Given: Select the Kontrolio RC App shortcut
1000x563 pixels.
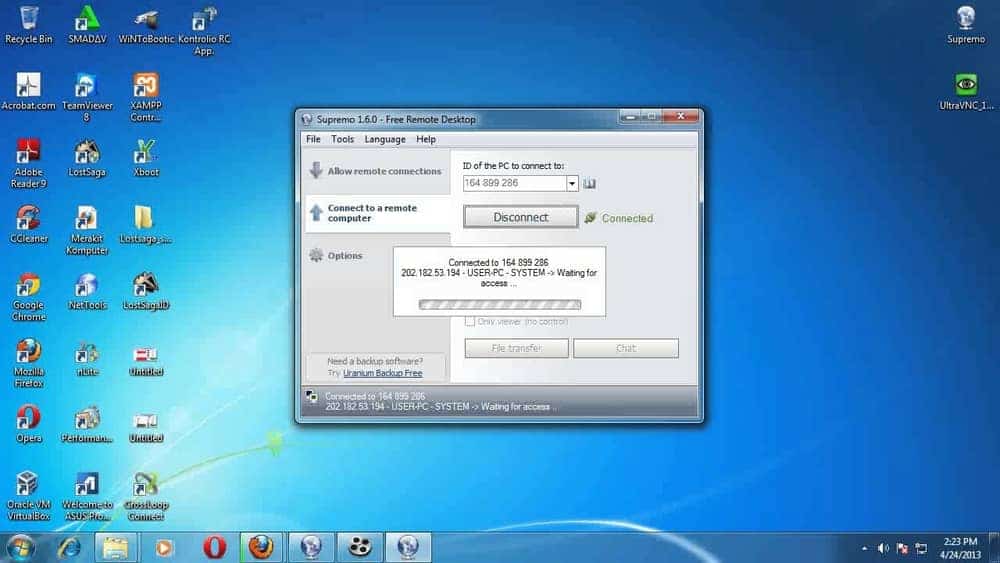Looking at the screenshot, I should (x=204, y=31).
